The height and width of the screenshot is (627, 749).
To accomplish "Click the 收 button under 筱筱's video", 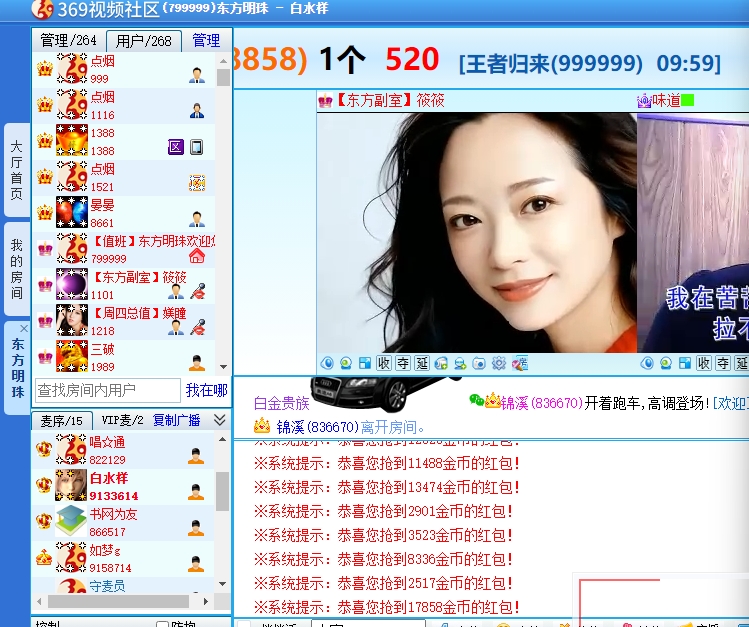I will 384,363.
